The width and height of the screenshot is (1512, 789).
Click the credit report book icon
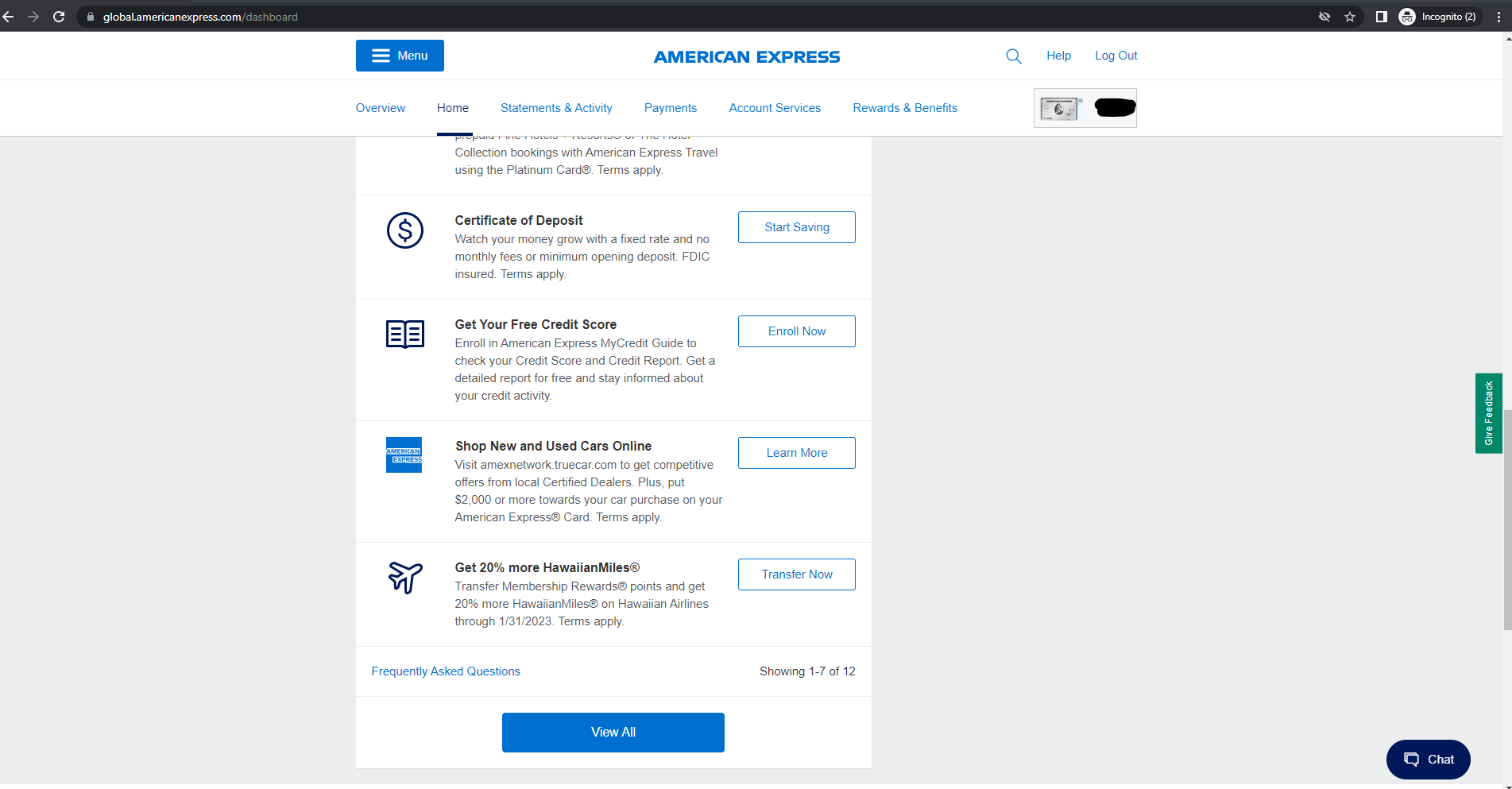[404, 335]
